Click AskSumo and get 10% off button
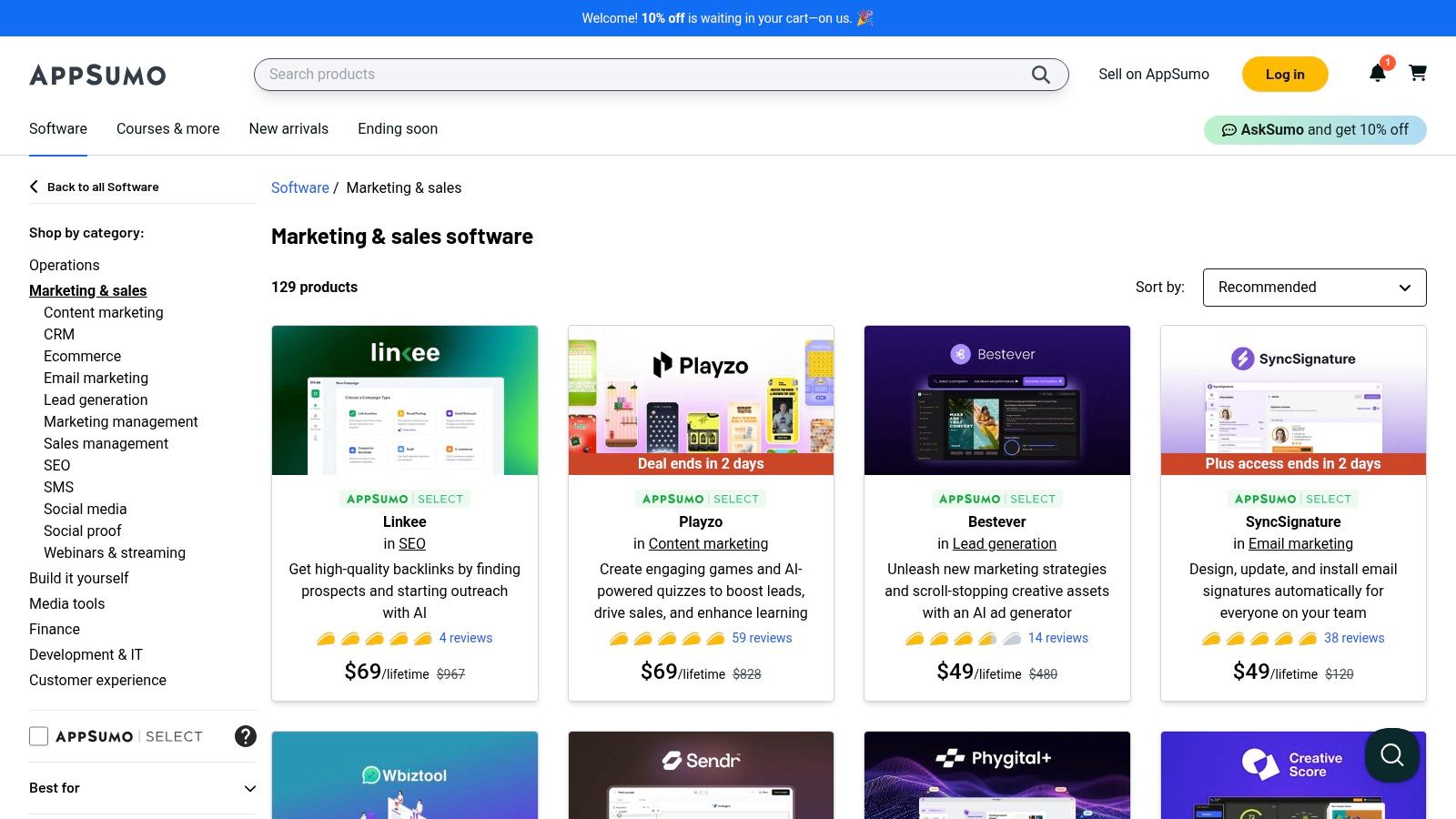Image resolution: width=1456 pixels, height=819 pixels. point(1315,130)
